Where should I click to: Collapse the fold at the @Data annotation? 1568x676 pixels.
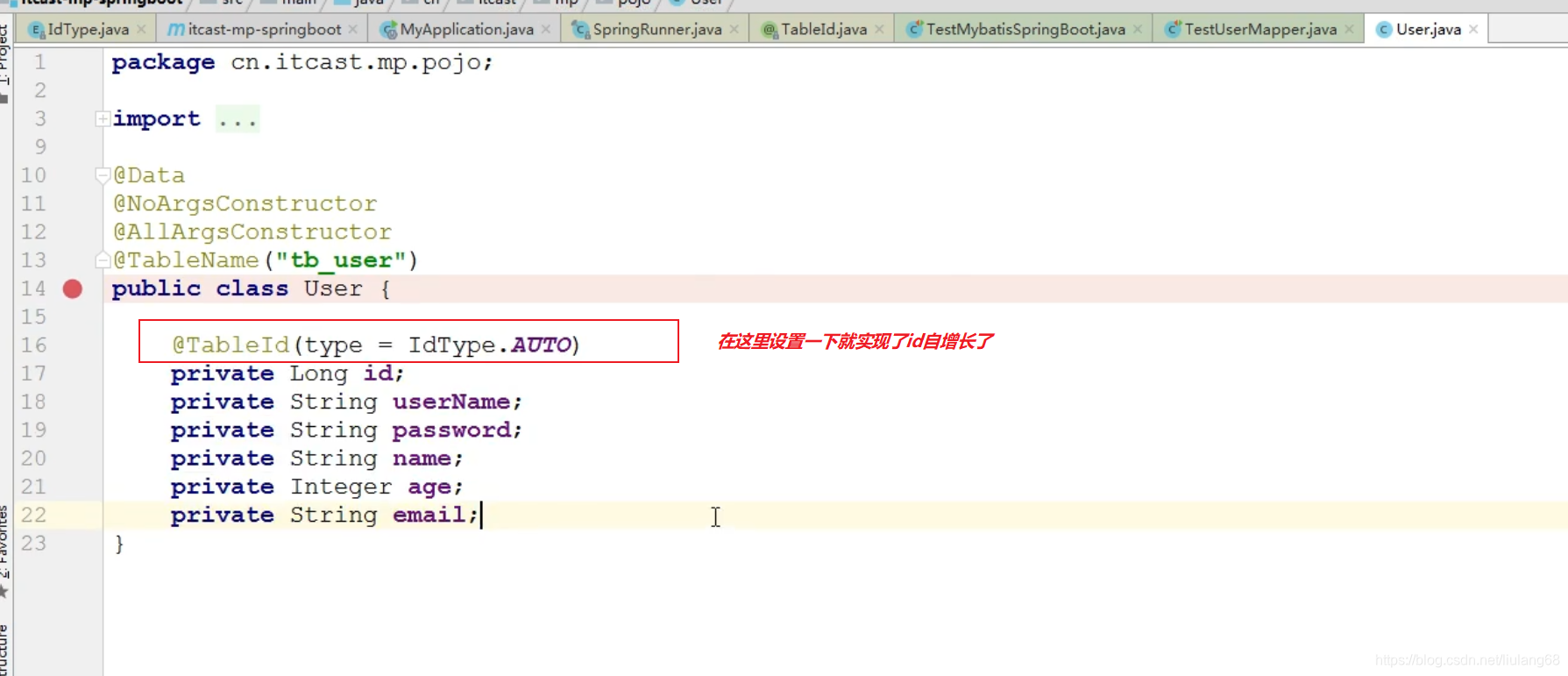pos(103,175)
